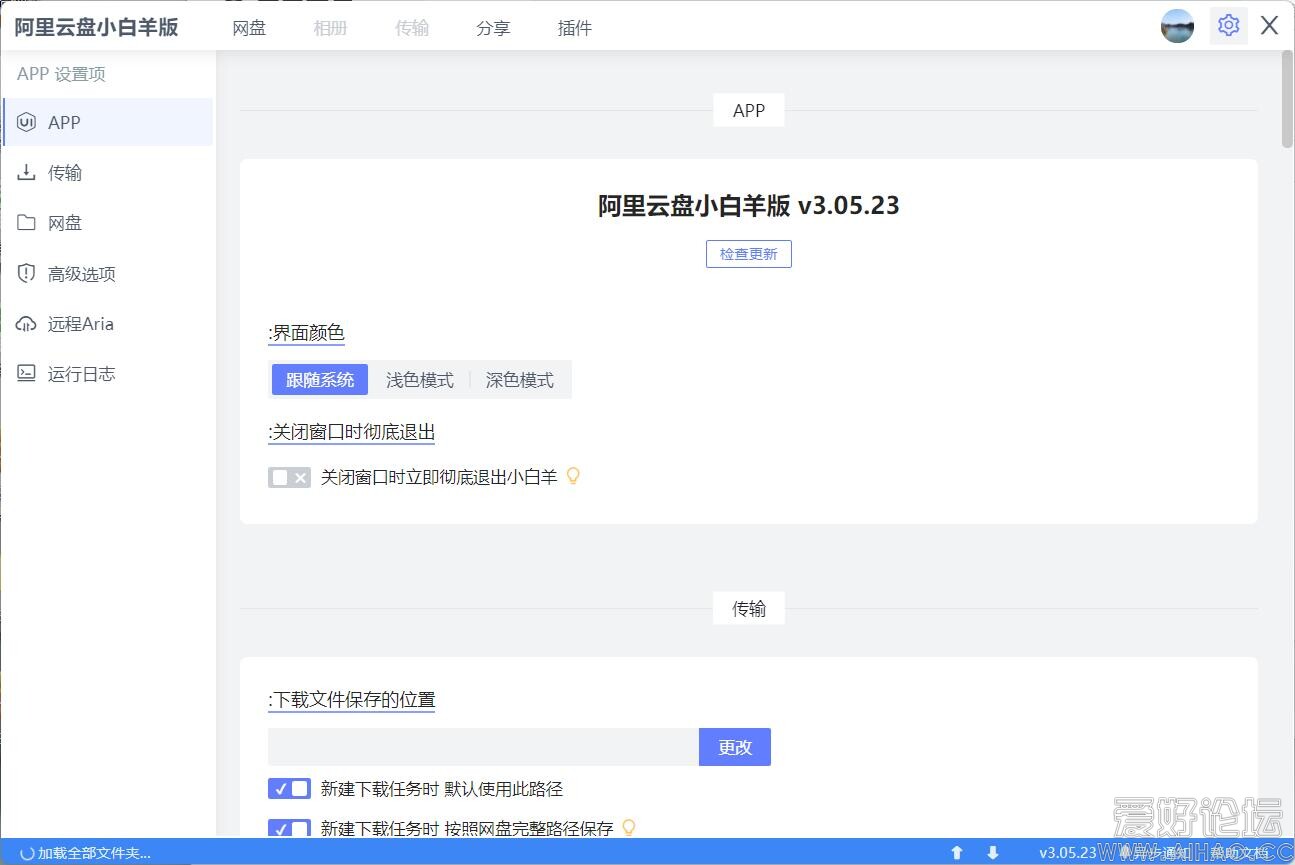Click the vertical scrollbar thumb
1295x865 pixels.
(1287, 99)
